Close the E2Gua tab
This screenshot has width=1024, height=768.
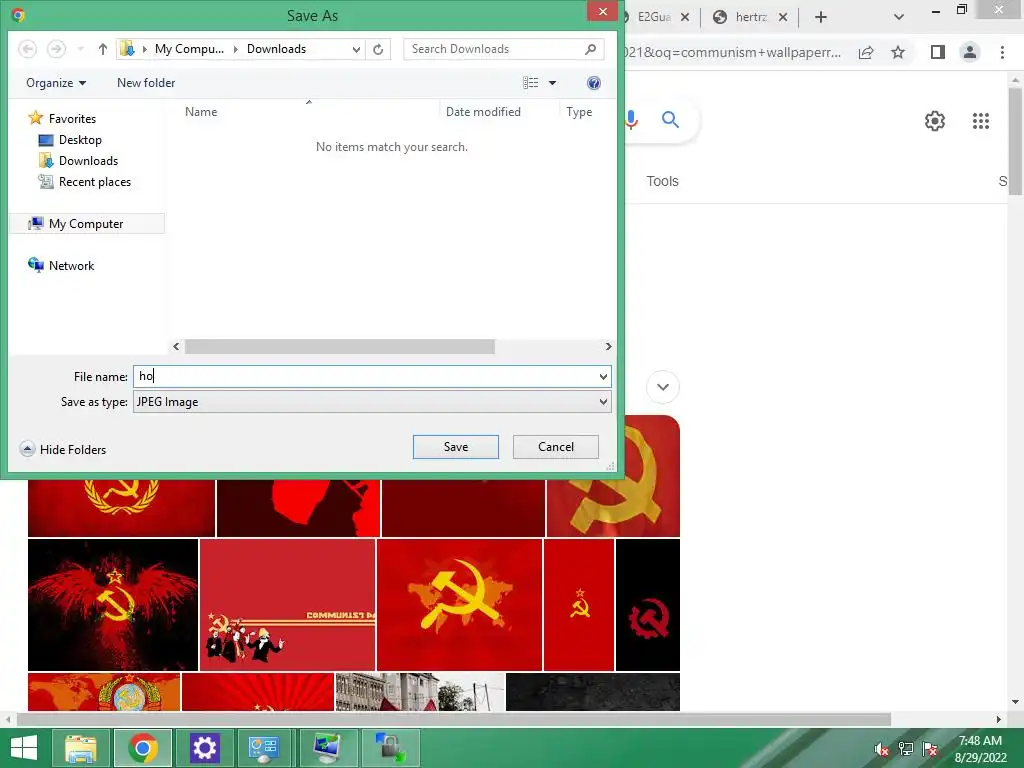(685, 17)
